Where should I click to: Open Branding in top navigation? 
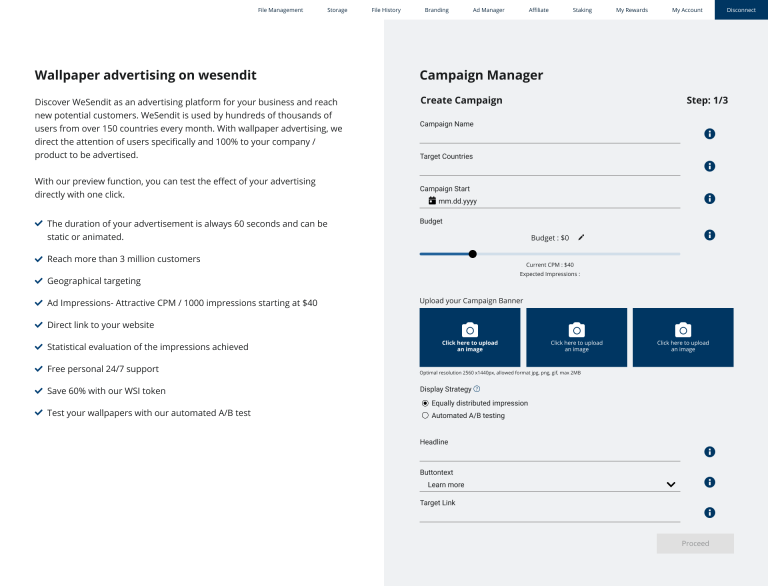click(436, 10)
